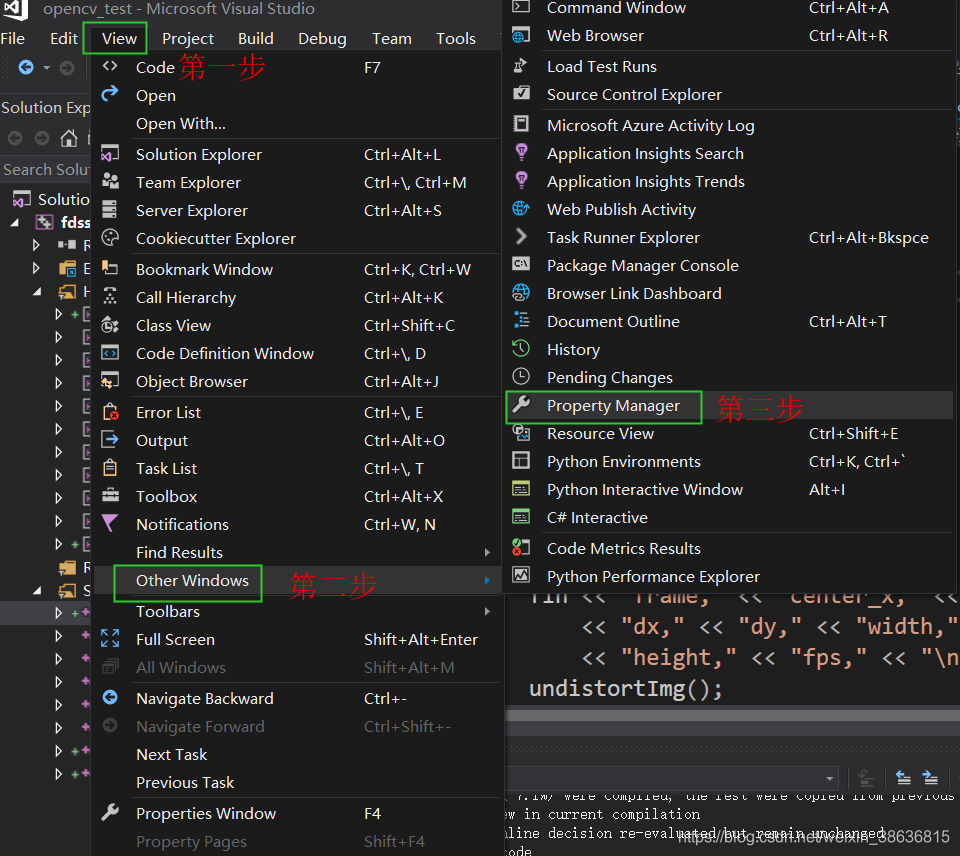Click the Cookiecutter Explorer icon
The height and width of the screenshot is (856, 960).
110,238
